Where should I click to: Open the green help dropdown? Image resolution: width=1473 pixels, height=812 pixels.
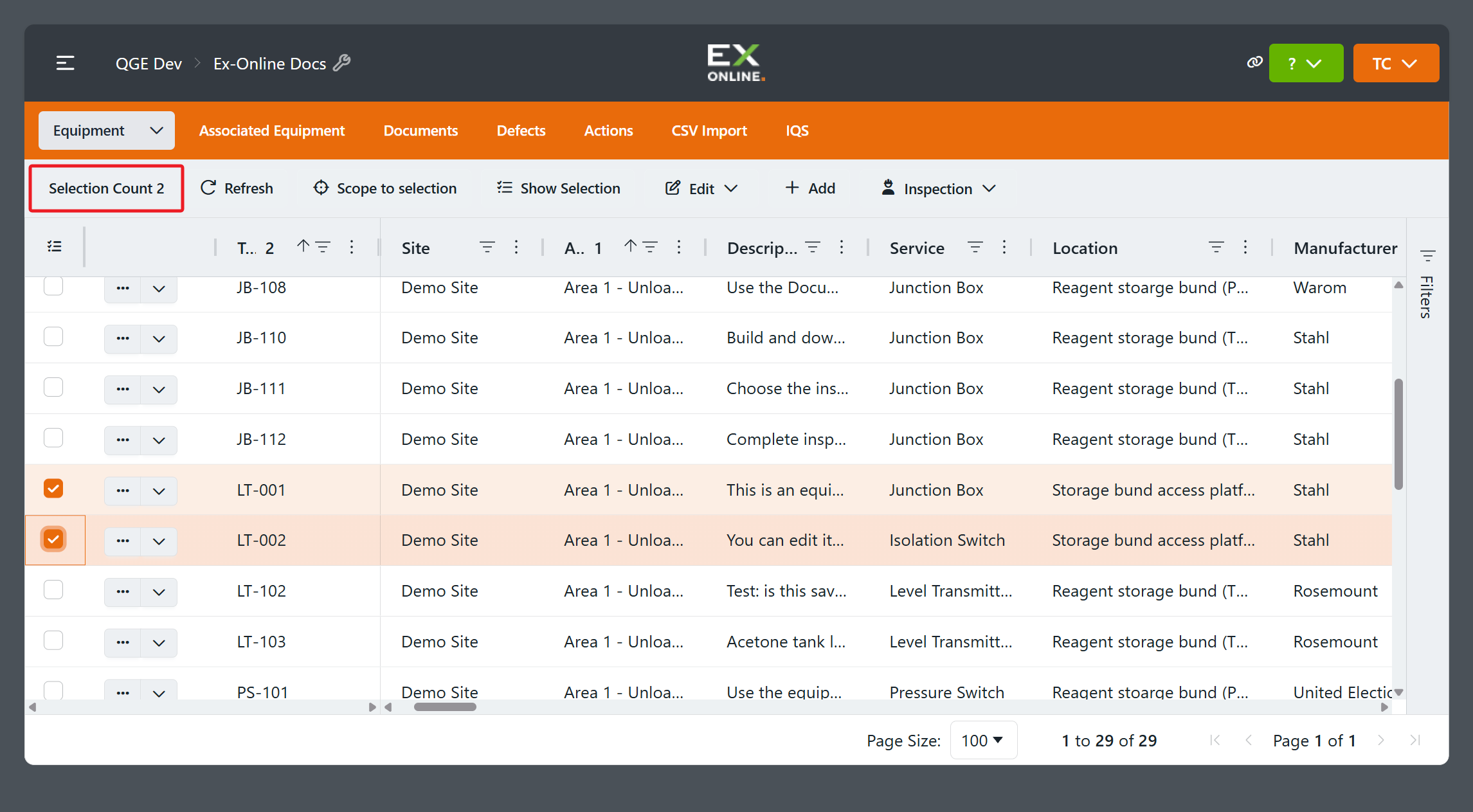pyautogui.click(x=1306, y=63)
